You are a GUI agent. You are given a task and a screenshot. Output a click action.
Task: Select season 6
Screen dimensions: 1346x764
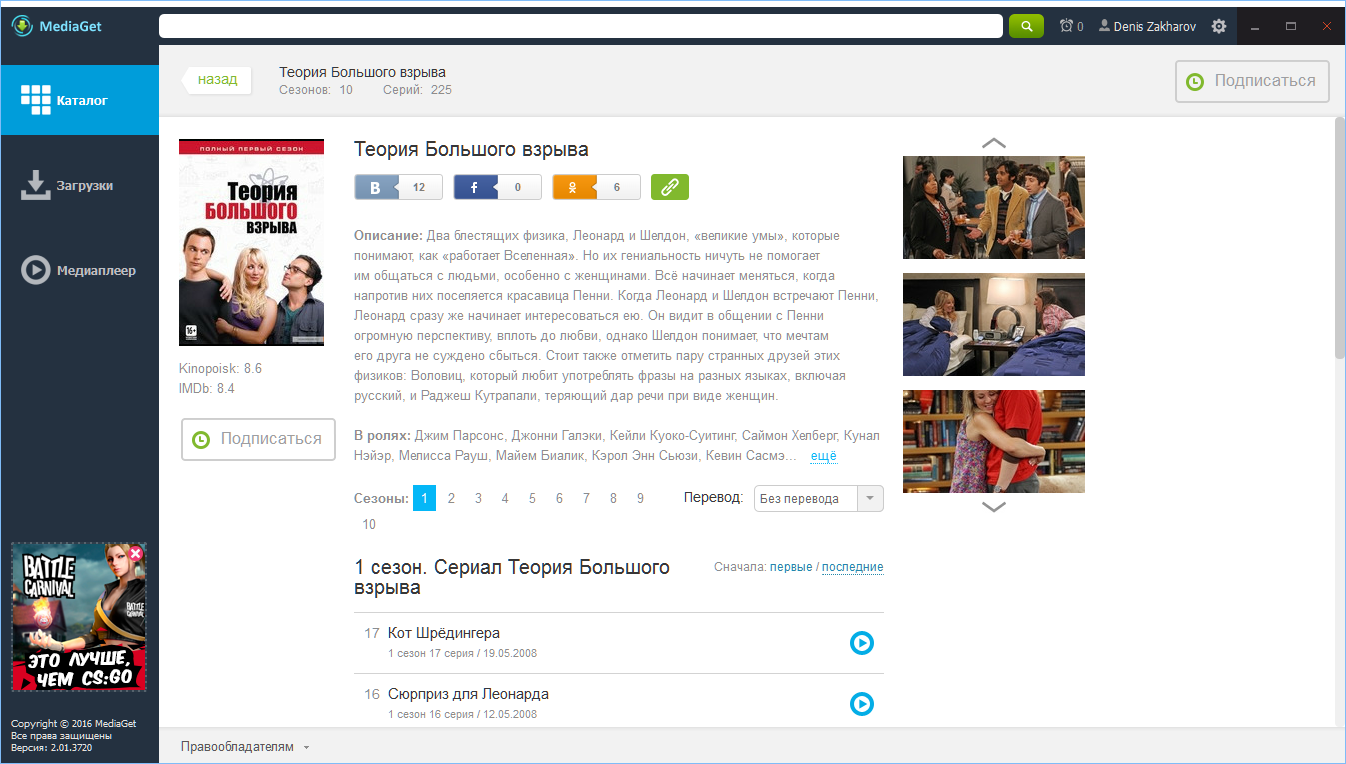coord(559,498)
